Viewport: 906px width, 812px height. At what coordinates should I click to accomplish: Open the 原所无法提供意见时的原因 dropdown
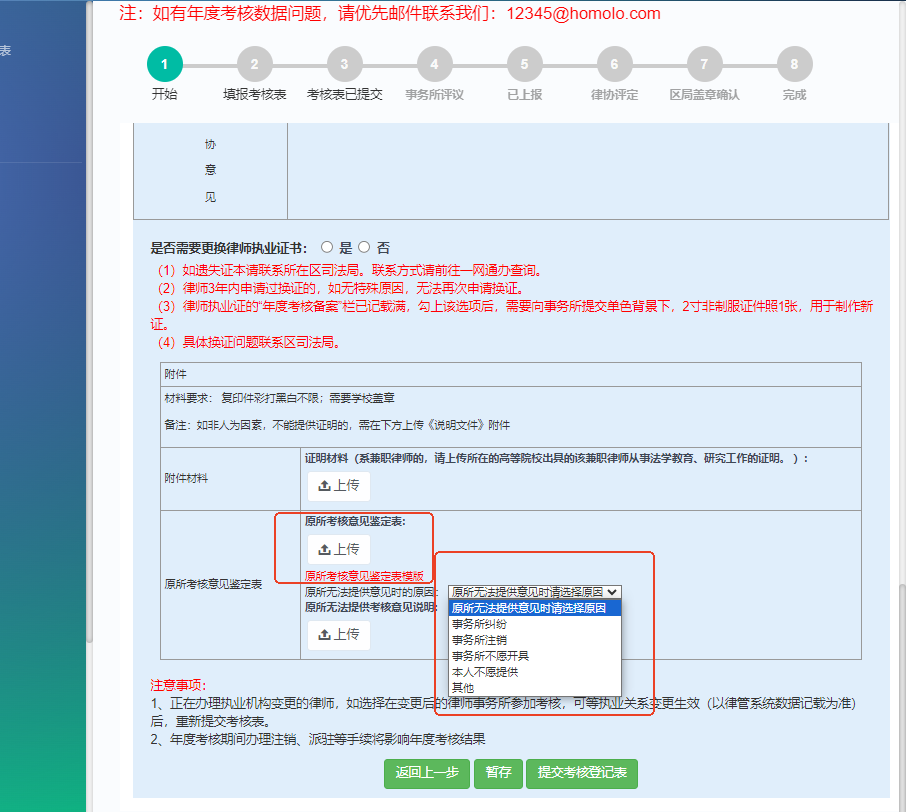click(534, 592)
